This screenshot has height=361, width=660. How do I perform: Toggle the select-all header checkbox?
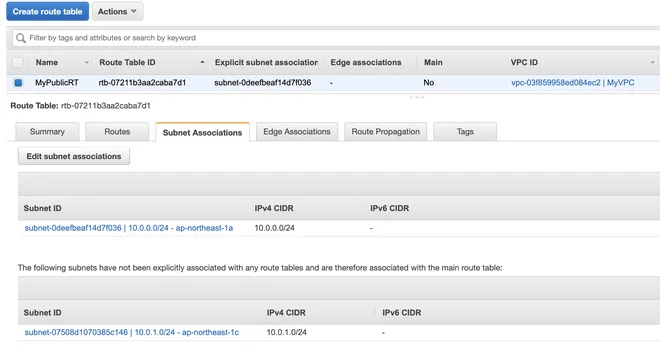pos(18,62)
